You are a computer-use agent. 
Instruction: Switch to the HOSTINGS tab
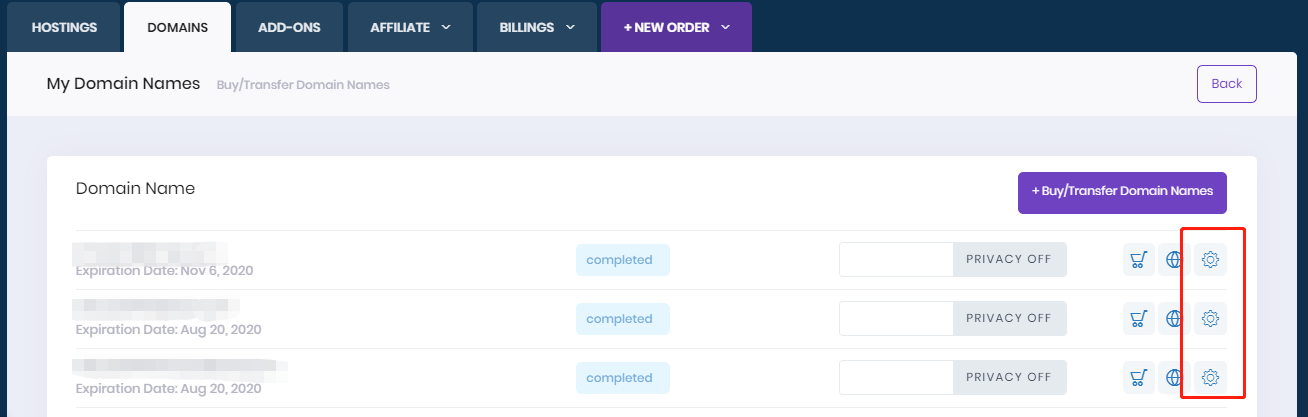point(64,27)
